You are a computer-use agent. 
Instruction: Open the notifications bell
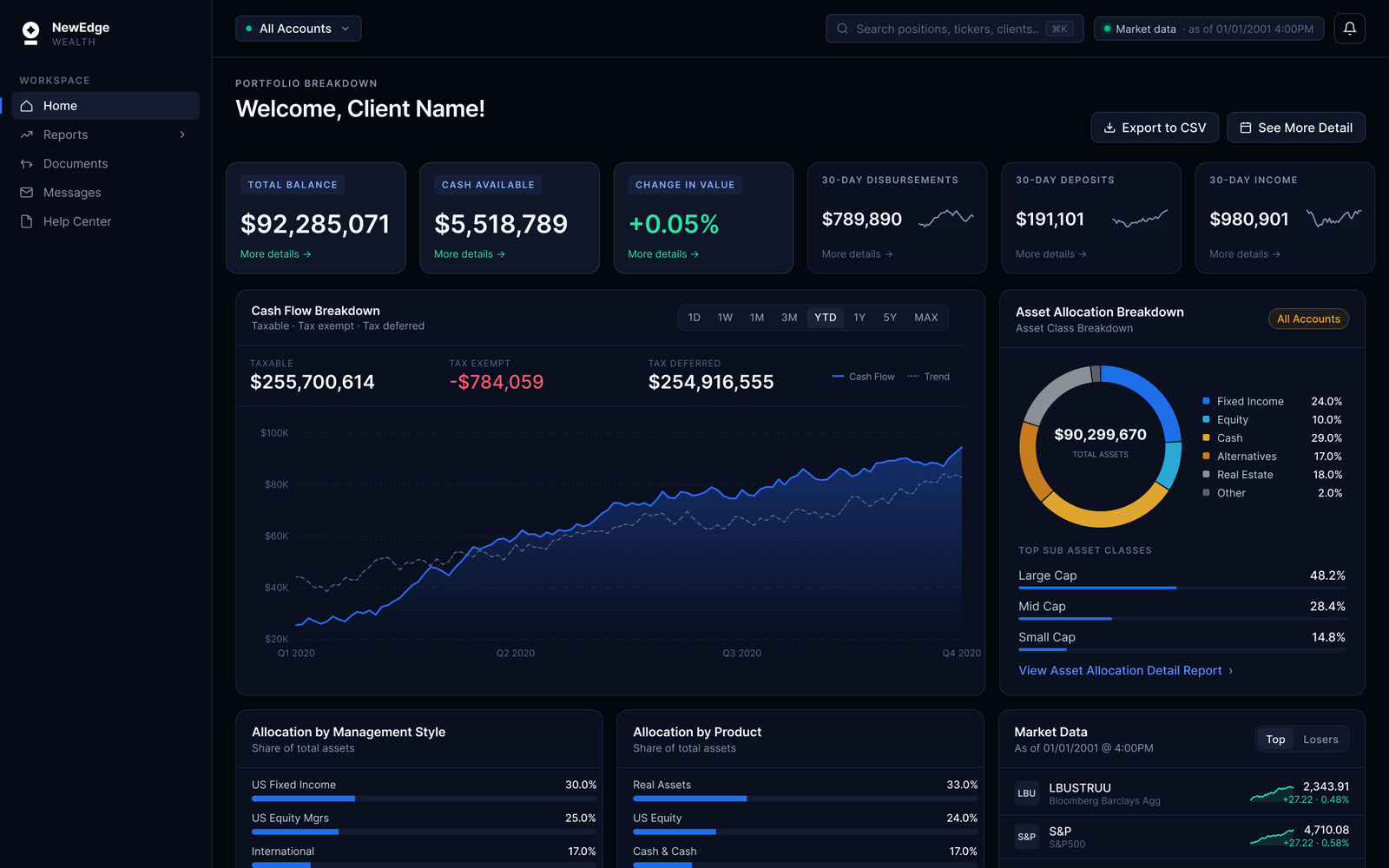point(1350,29)
